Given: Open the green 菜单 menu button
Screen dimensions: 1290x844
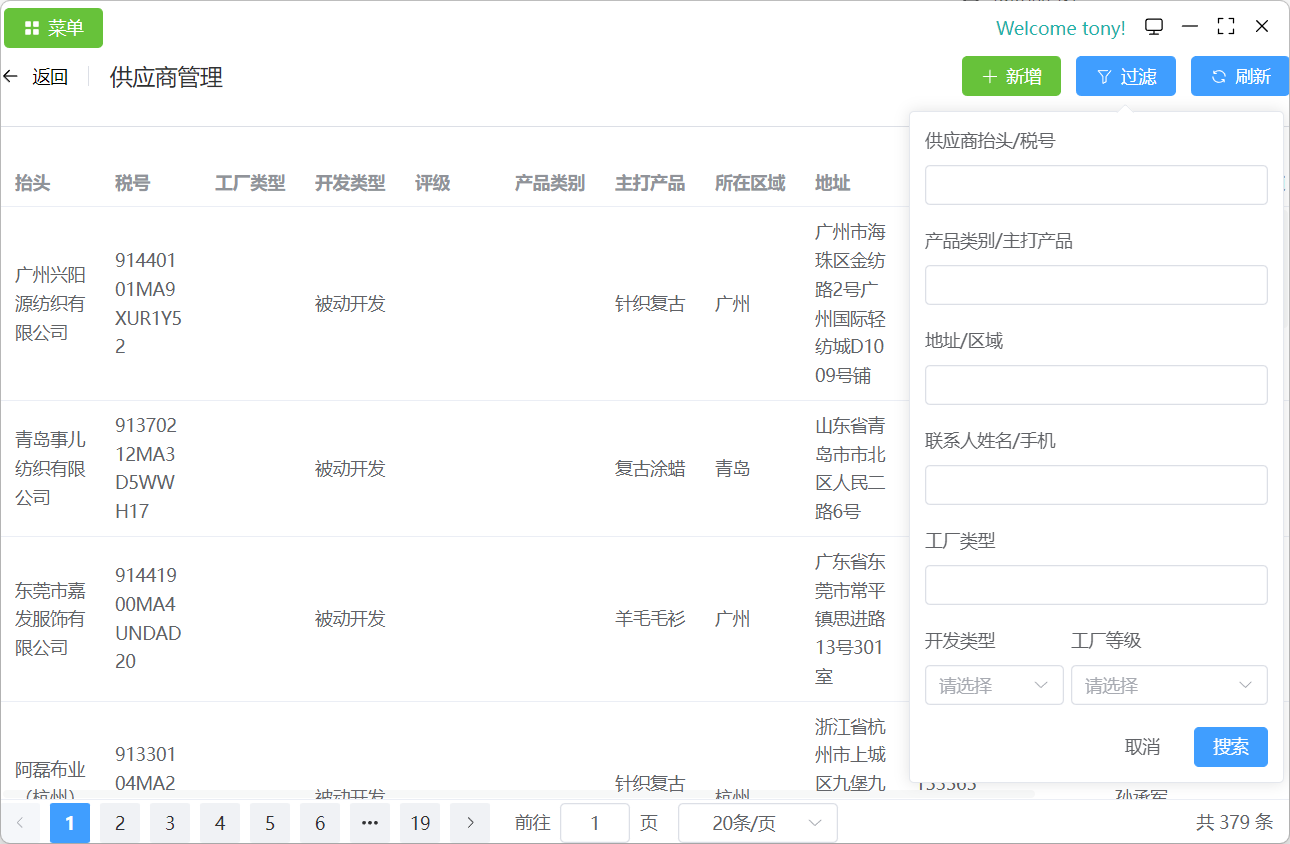Looking at the screenshot, I should click(x=54, y=28).
